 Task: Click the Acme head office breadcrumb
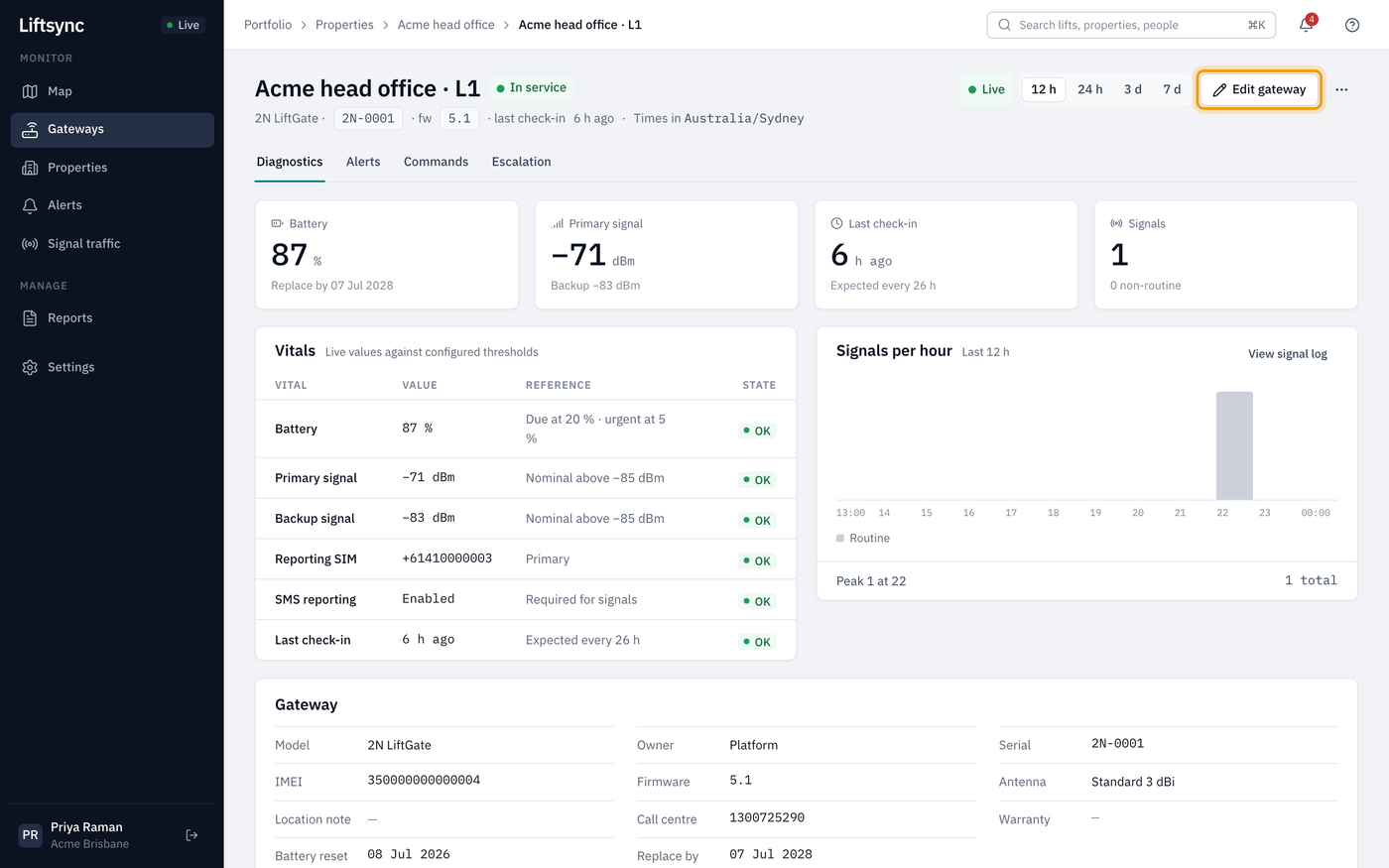point(445,25)
